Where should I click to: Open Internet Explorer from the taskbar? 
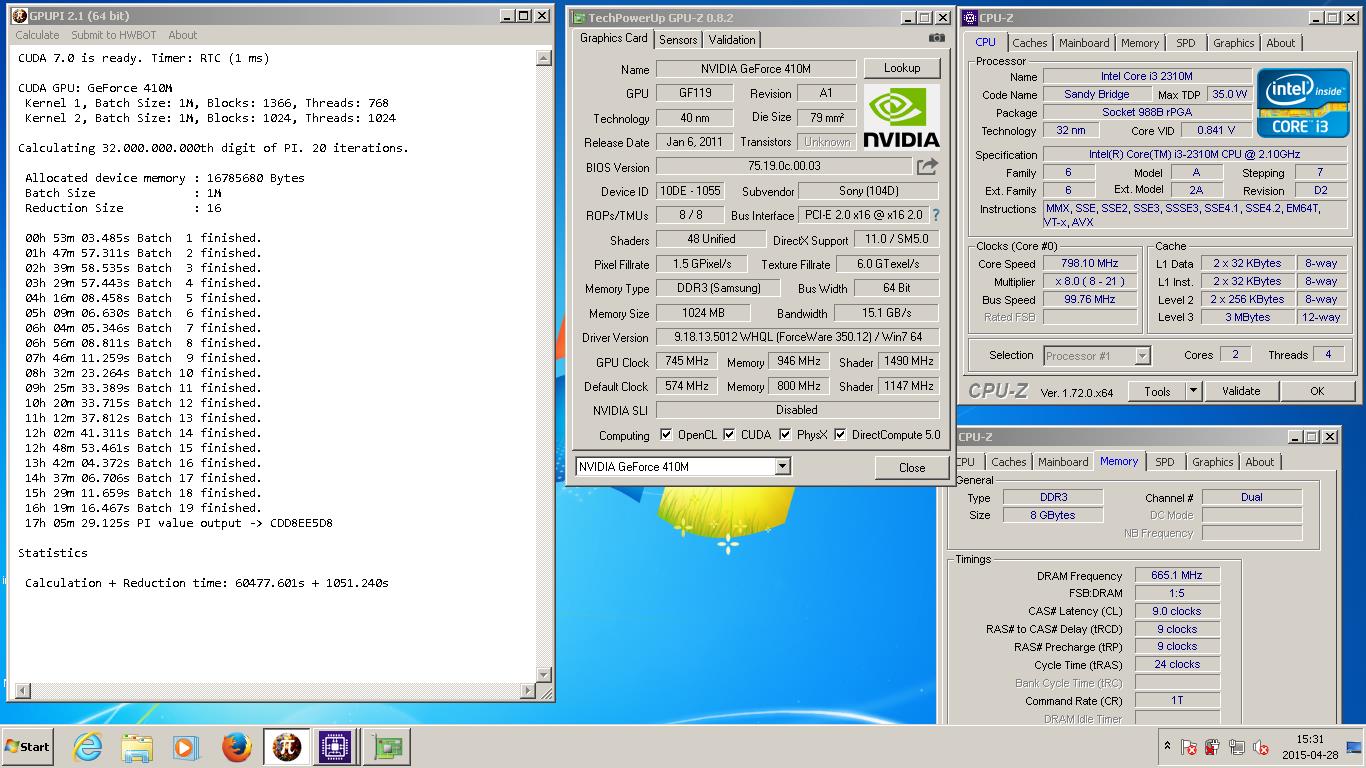pyautogui.click(x=88, y=746)
